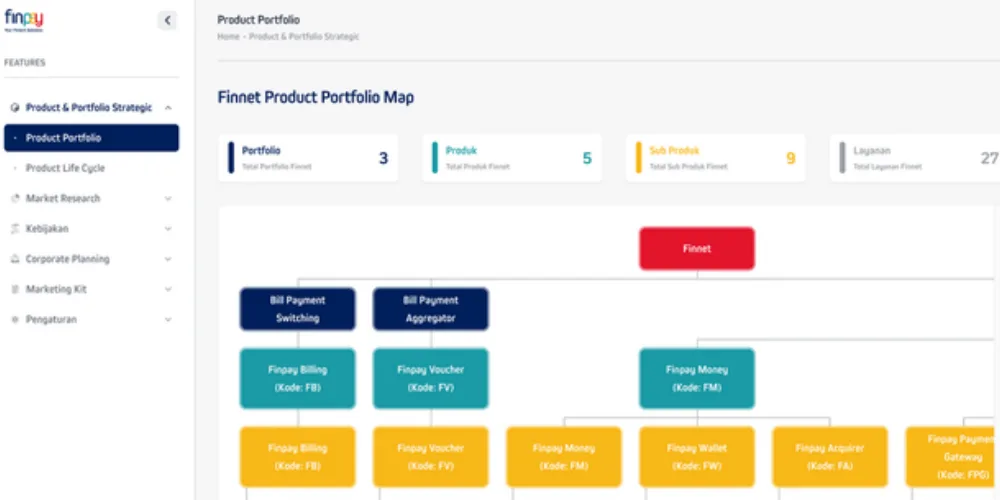Viewport: 1000px width, 500px height.
Task: Click the Layanan total card
Action: pos(915,158)
